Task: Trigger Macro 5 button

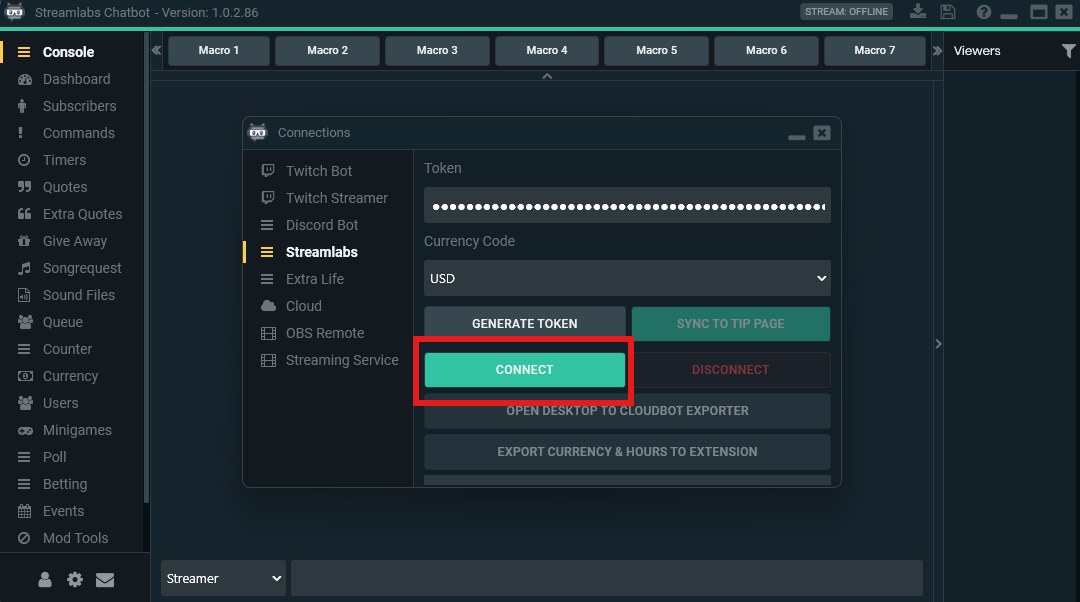Action: (x=656, y=51)
